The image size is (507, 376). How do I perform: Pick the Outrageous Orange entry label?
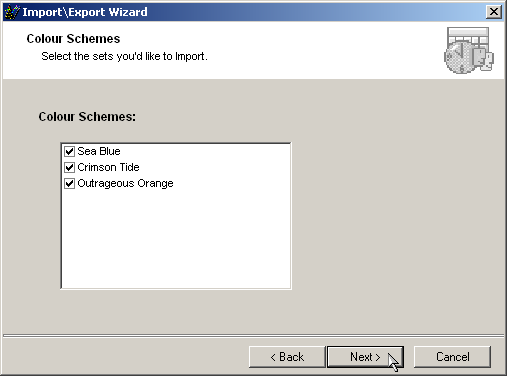point(125,184)
